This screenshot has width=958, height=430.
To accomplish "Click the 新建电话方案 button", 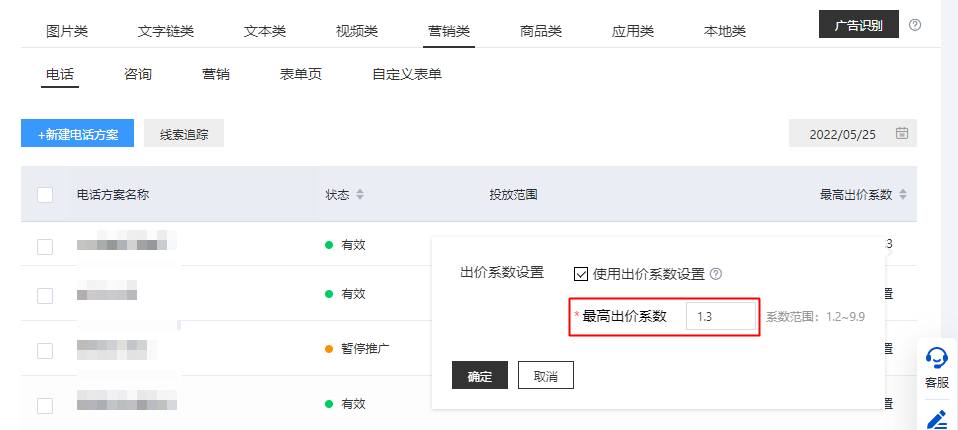I will coord(77,133).
